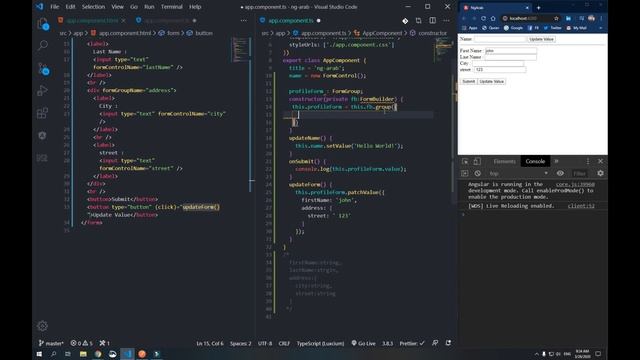Switch to the Console tab in DevTools

[535, 162]
